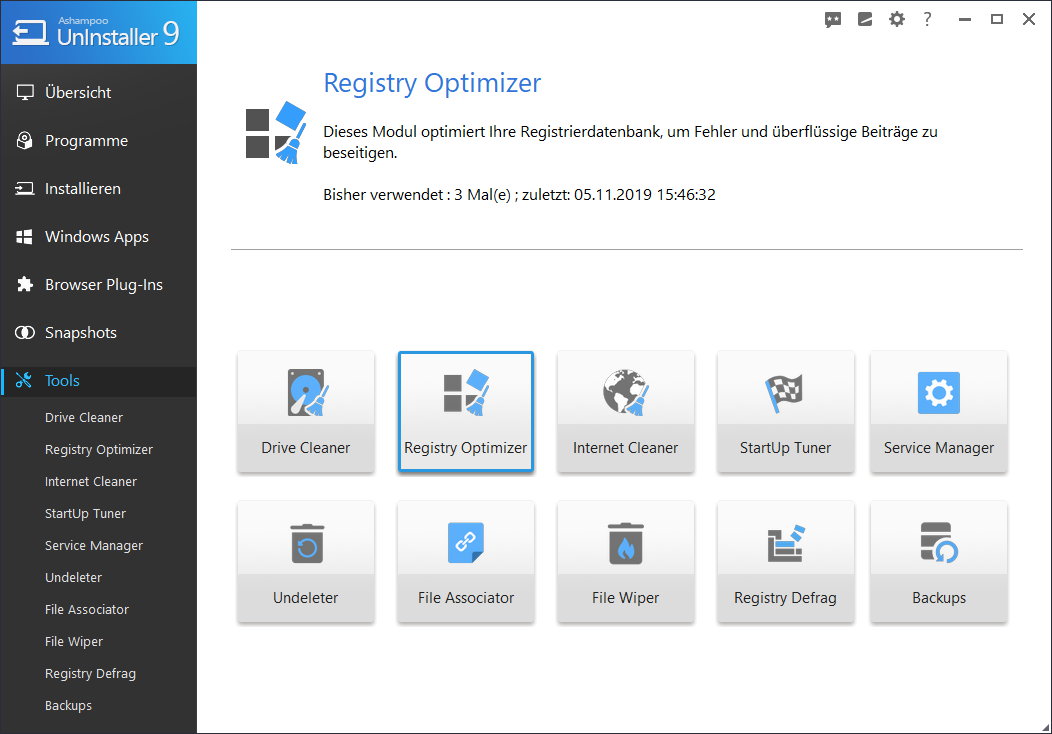Launch the Internet Cleaner tile
The image size is (1052, 734).
pyautogui.click(x=625, y=411)
